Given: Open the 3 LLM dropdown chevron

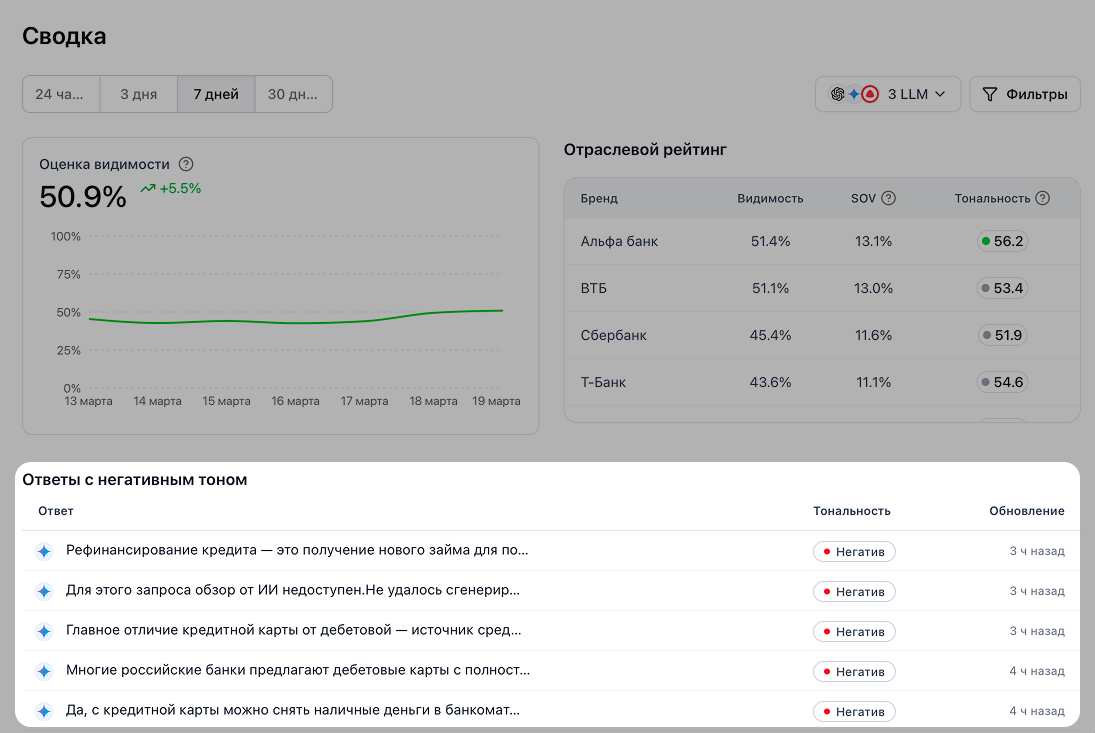Looking at the screenshot, I should pos(940,95).
